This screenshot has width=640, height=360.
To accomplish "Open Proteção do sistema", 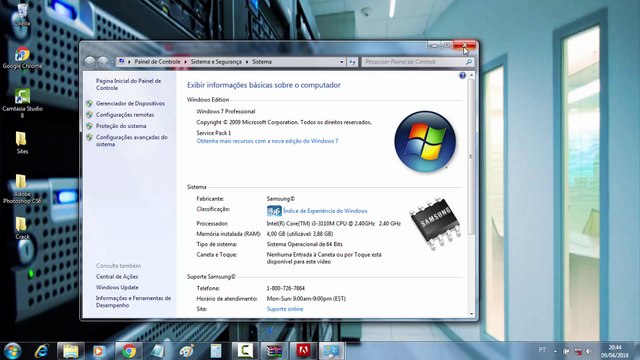I will coord(121,126).
